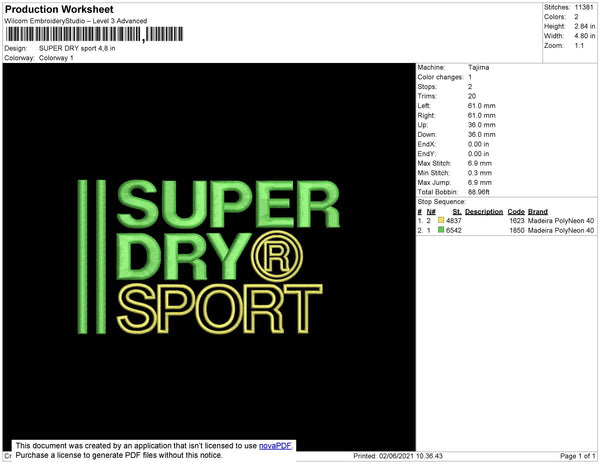
Task: Click the 'Max Jump:' value '6.9 mm'
Action: pos(479,182)
